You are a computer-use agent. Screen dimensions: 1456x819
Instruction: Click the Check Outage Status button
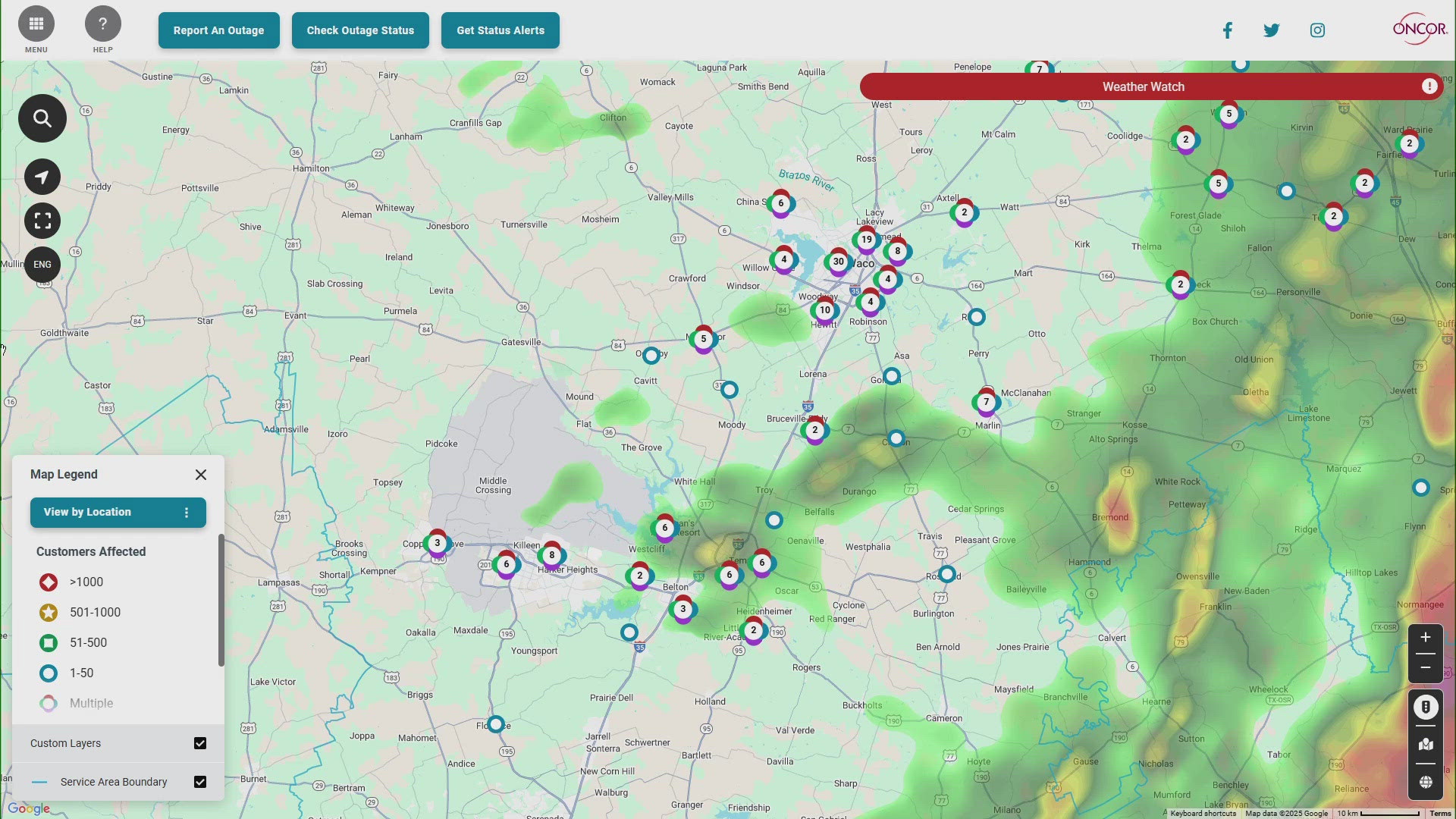pos(360,30)
